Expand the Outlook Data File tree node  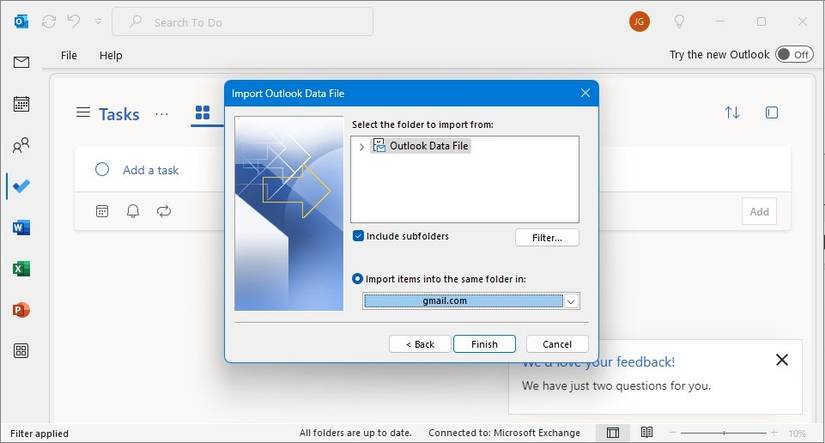(361, 147)
